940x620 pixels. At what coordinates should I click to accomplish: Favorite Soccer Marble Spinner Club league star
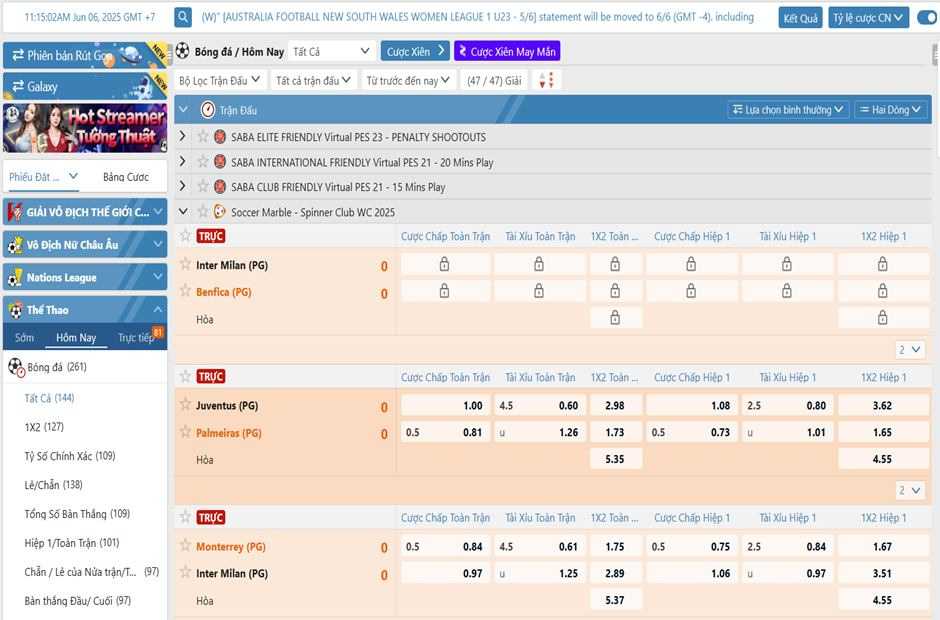coord(203,212)
